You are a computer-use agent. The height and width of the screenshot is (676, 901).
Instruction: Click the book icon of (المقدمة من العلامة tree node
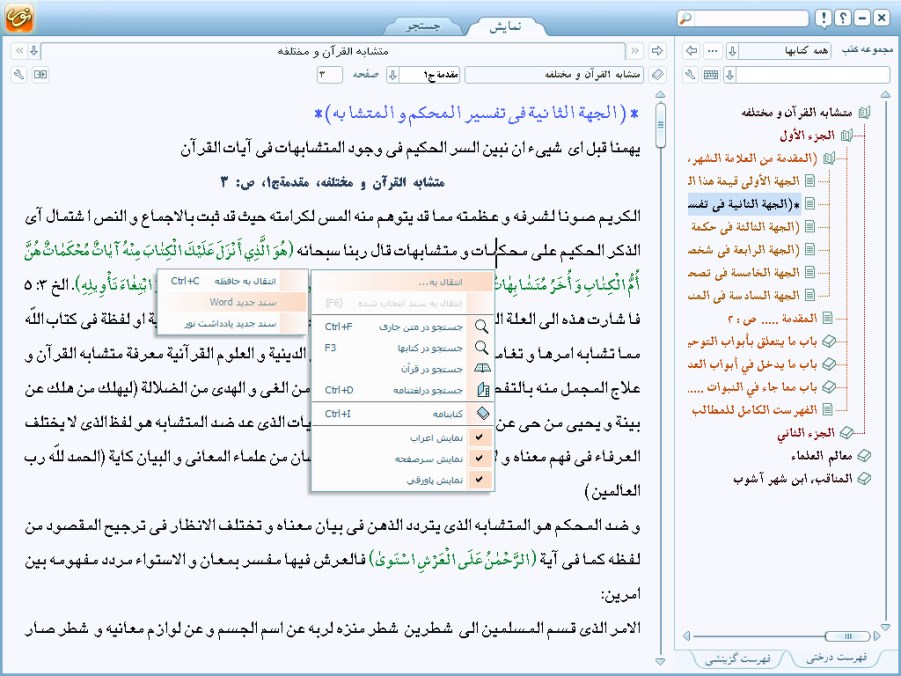(x=829, y=158)
